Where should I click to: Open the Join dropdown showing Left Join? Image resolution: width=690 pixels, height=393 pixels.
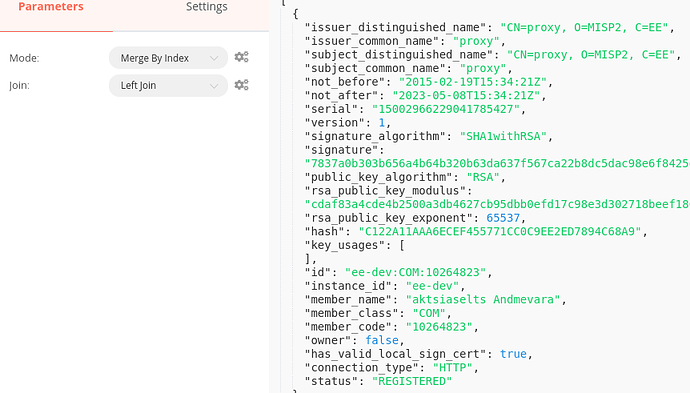pyautogui.click(x=168, y=85)
